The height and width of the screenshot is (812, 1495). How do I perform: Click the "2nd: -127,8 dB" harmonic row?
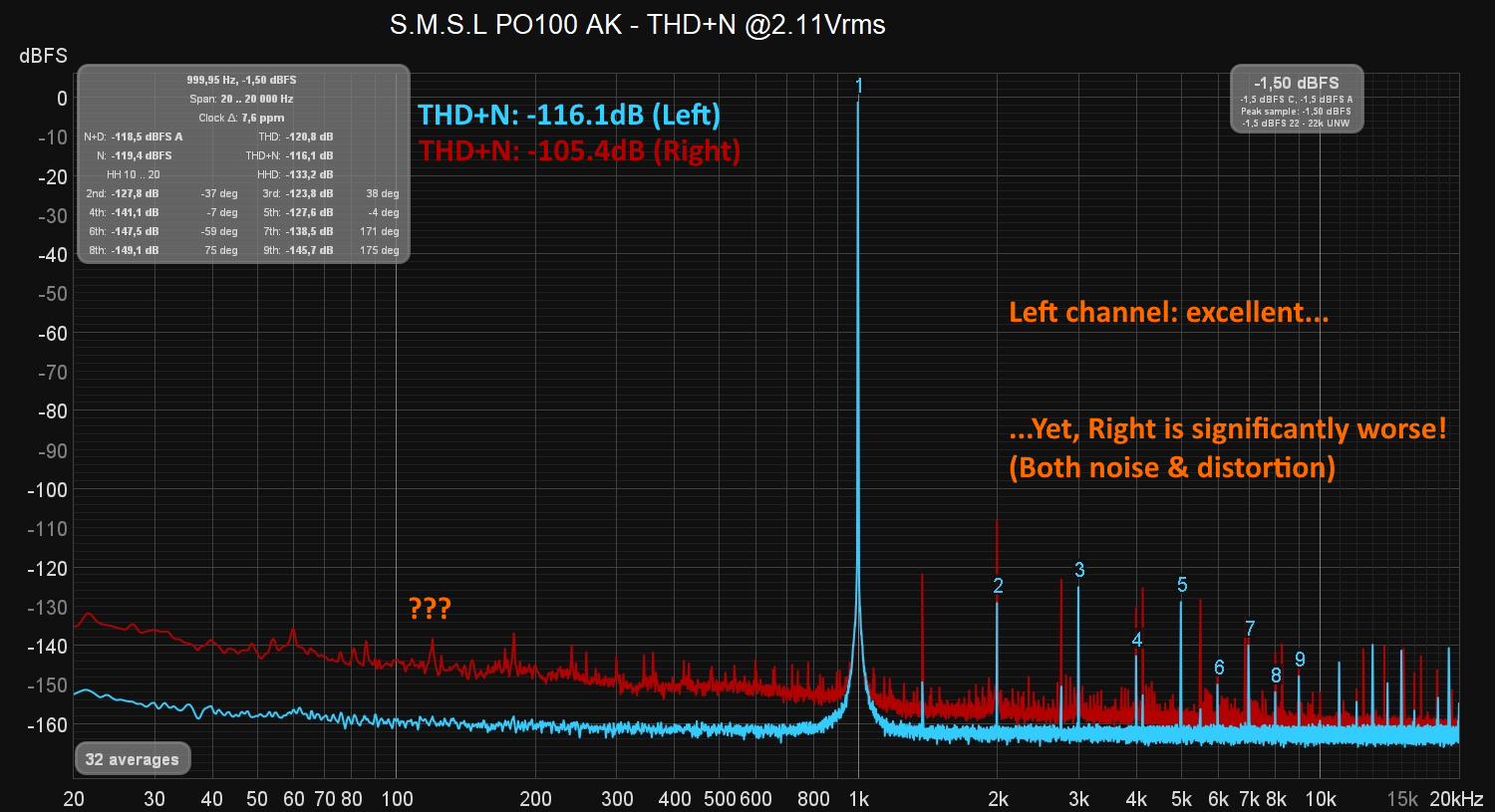123,193
